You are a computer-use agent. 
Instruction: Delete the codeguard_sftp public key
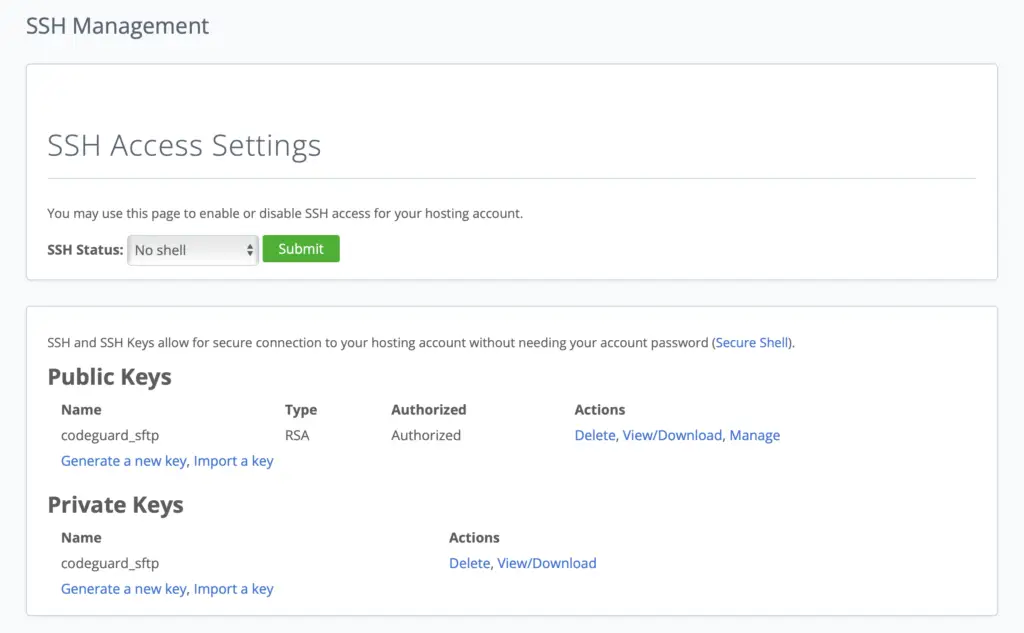(x=595, y=435)
